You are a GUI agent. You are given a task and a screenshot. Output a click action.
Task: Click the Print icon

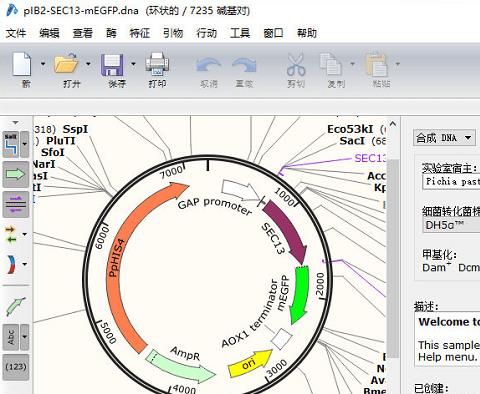click(157, 64)
